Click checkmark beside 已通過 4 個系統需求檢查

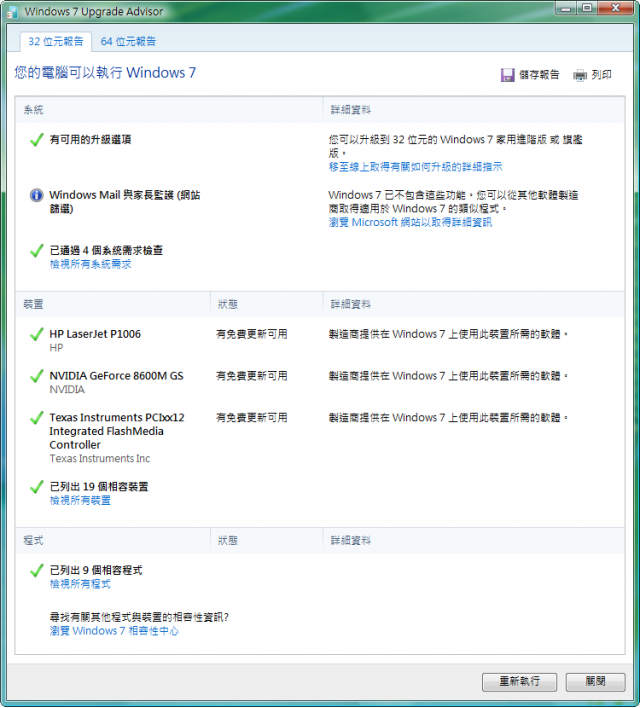(37, 251)
